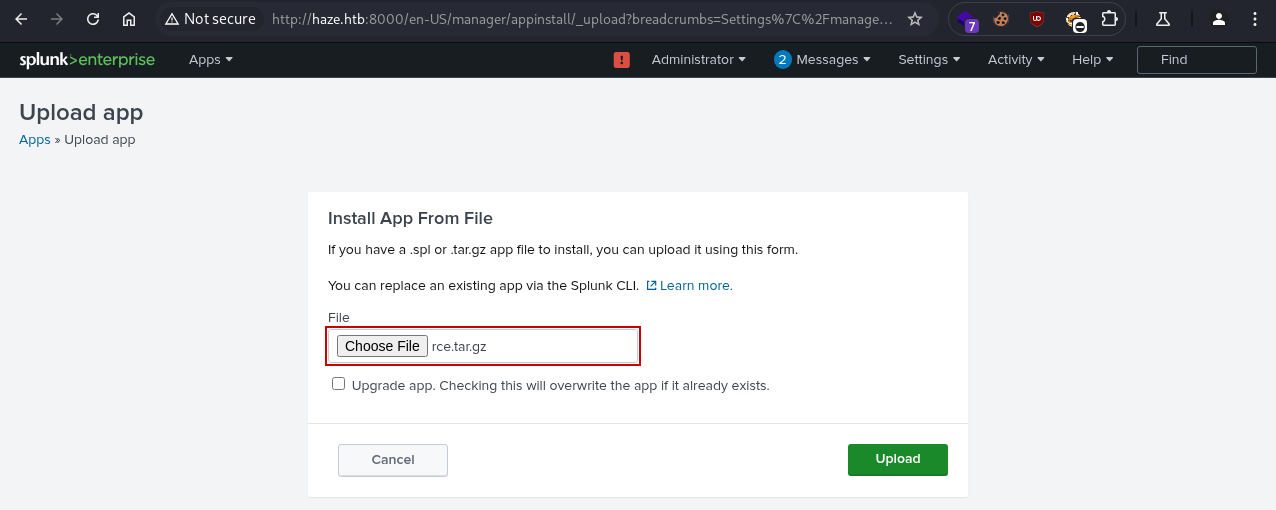Viewport: 1276px width, 510px height.
Task: Click the Find search field
Action: coord(1196,60)
